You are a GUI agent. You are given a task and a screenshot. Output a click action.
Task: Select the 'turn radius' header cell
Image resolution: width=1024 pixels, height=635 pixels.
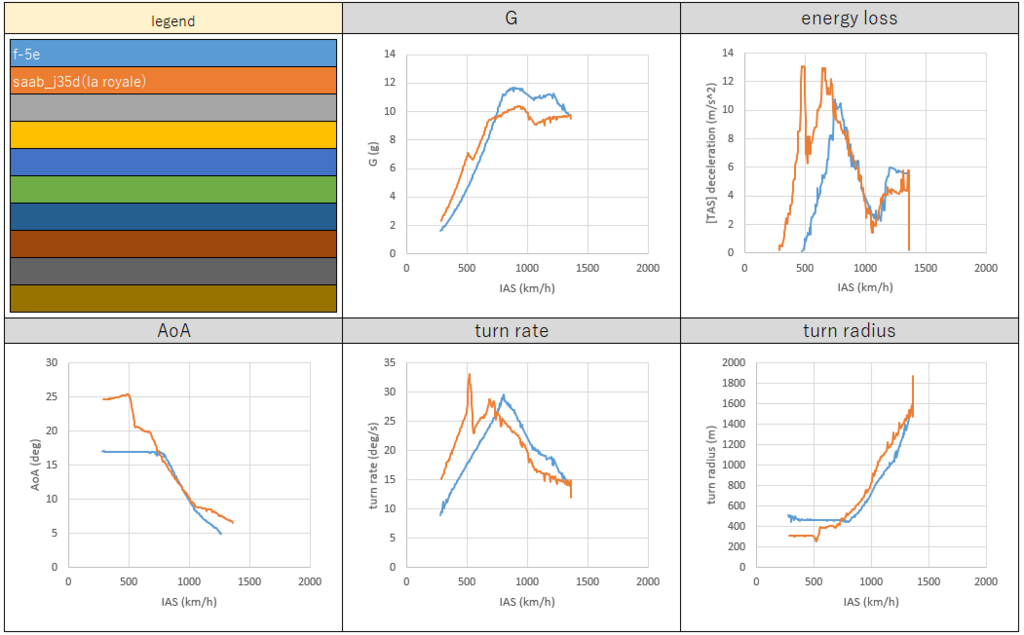(x=849, y=331)
